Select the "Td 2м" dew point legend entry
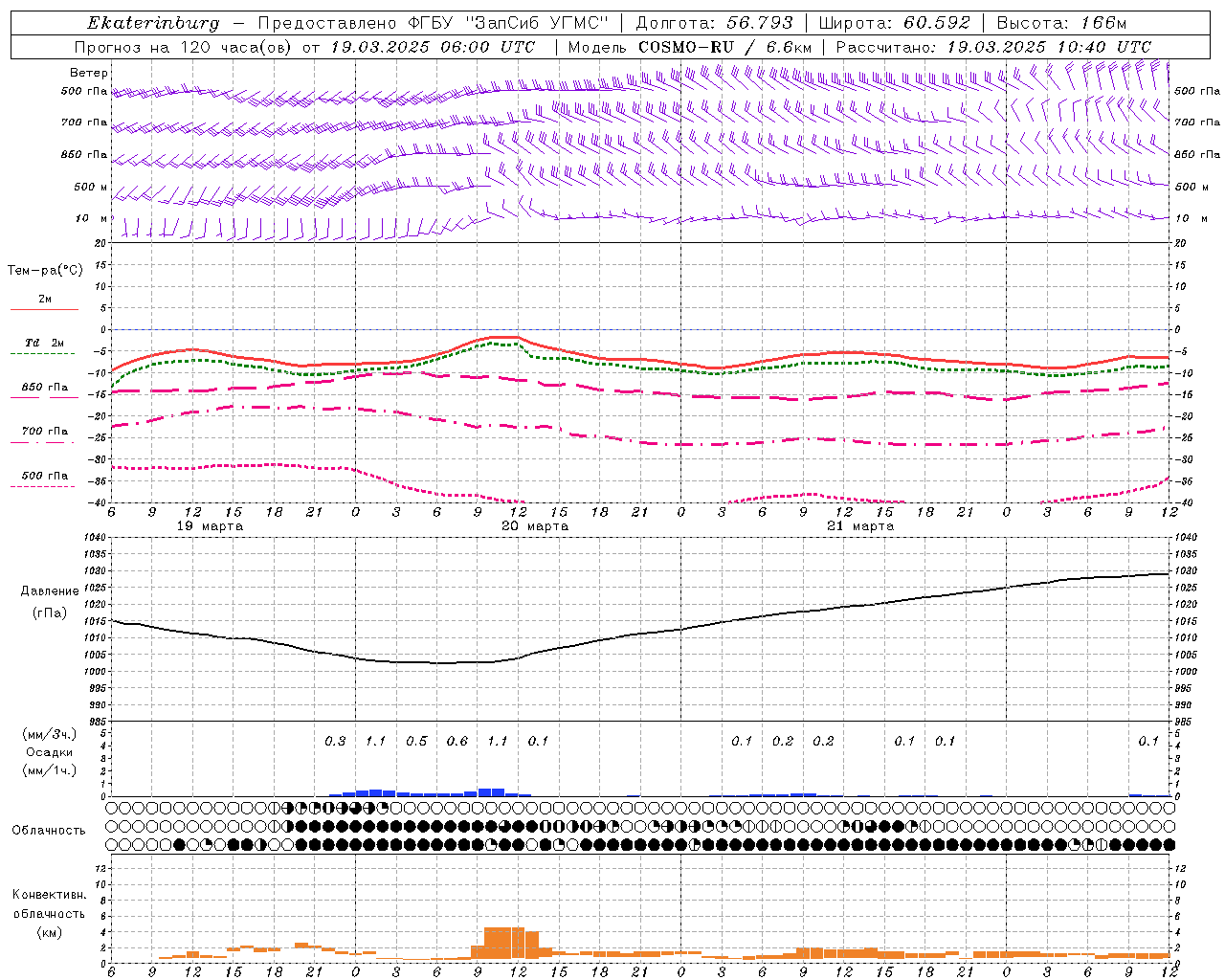Screen dimensions: 1225x980 (x=45, y=343)
